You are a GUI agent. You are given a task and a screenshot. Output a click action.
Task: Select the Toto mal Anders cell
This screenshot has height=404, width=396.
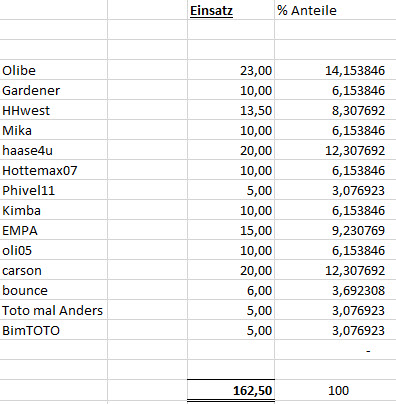[x=54, y=310]
